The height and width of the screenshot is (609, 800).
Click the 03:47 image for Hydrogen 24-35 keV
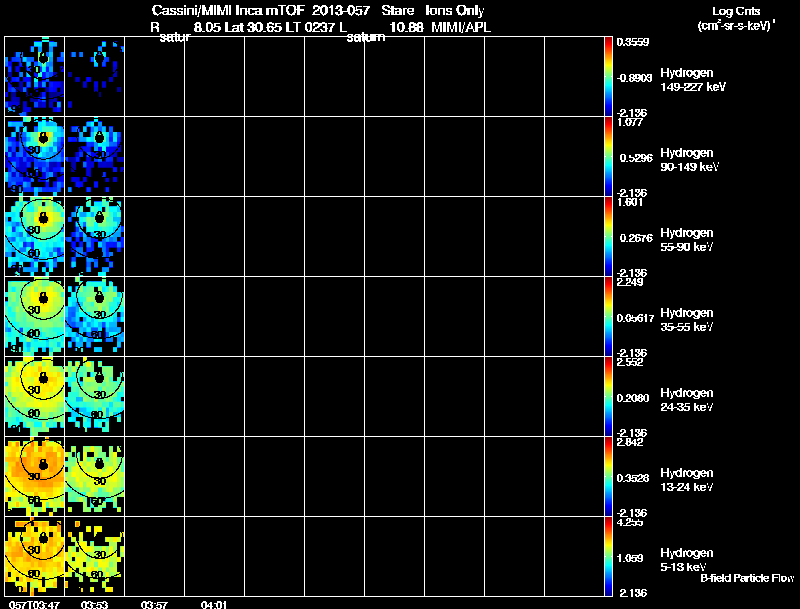35,397
